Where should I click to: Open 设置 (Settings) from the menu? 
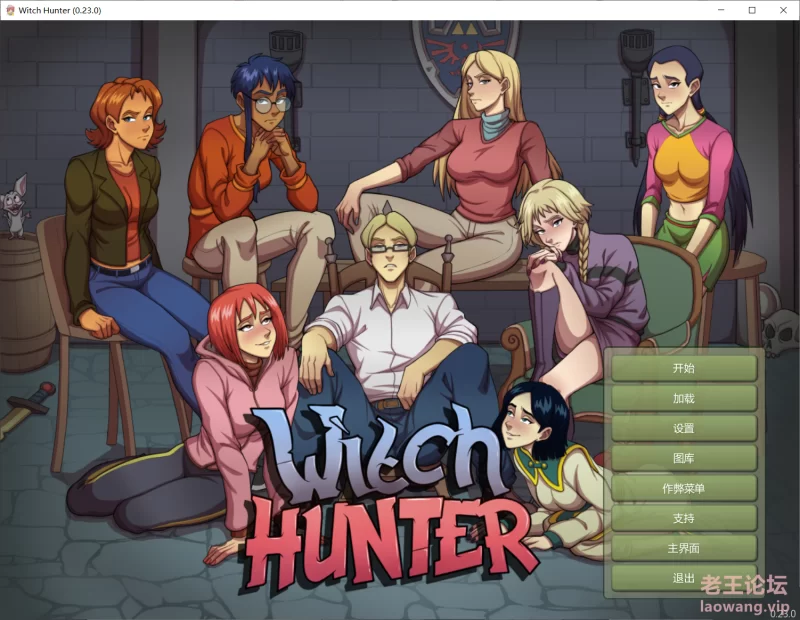(684, 428)
